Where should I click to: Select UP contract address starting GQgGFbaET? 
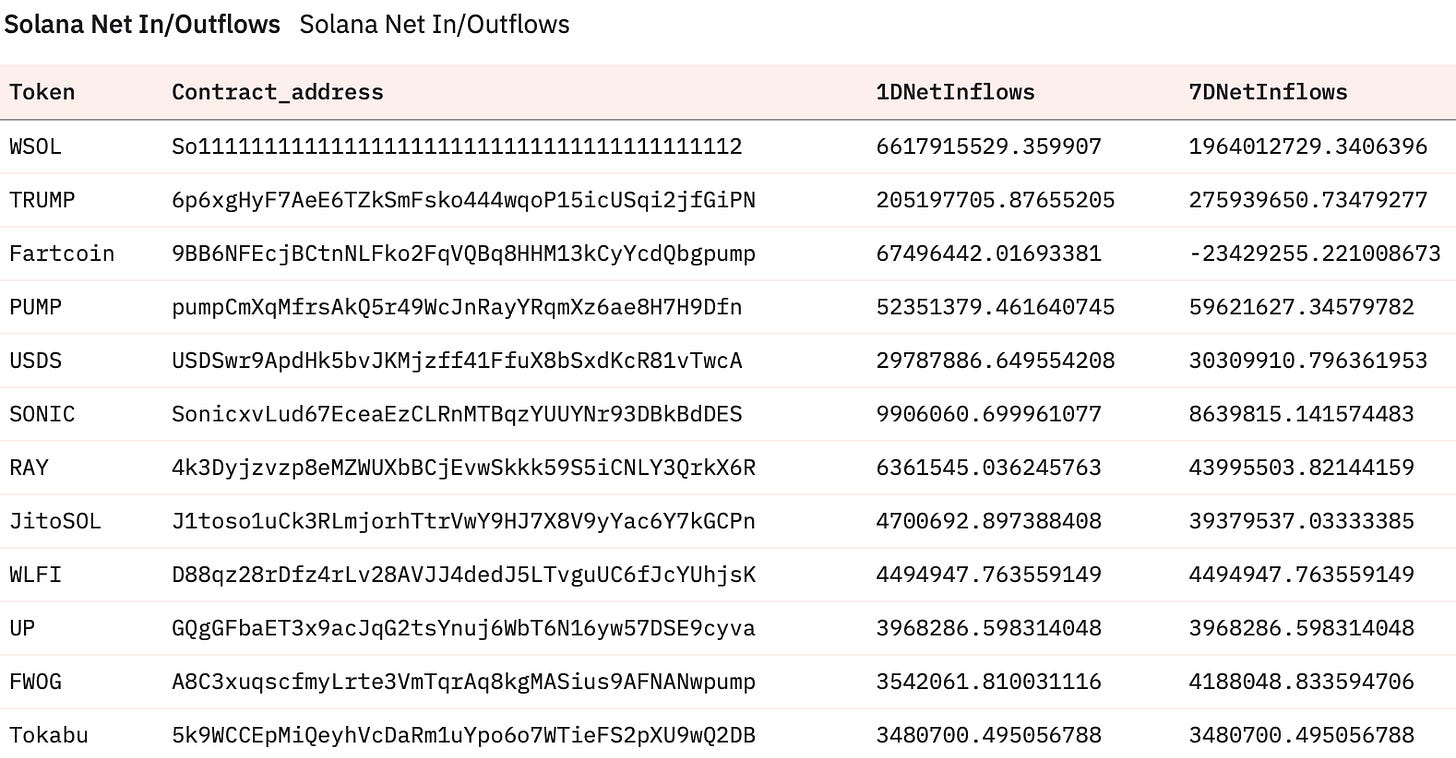pos(464,628)
